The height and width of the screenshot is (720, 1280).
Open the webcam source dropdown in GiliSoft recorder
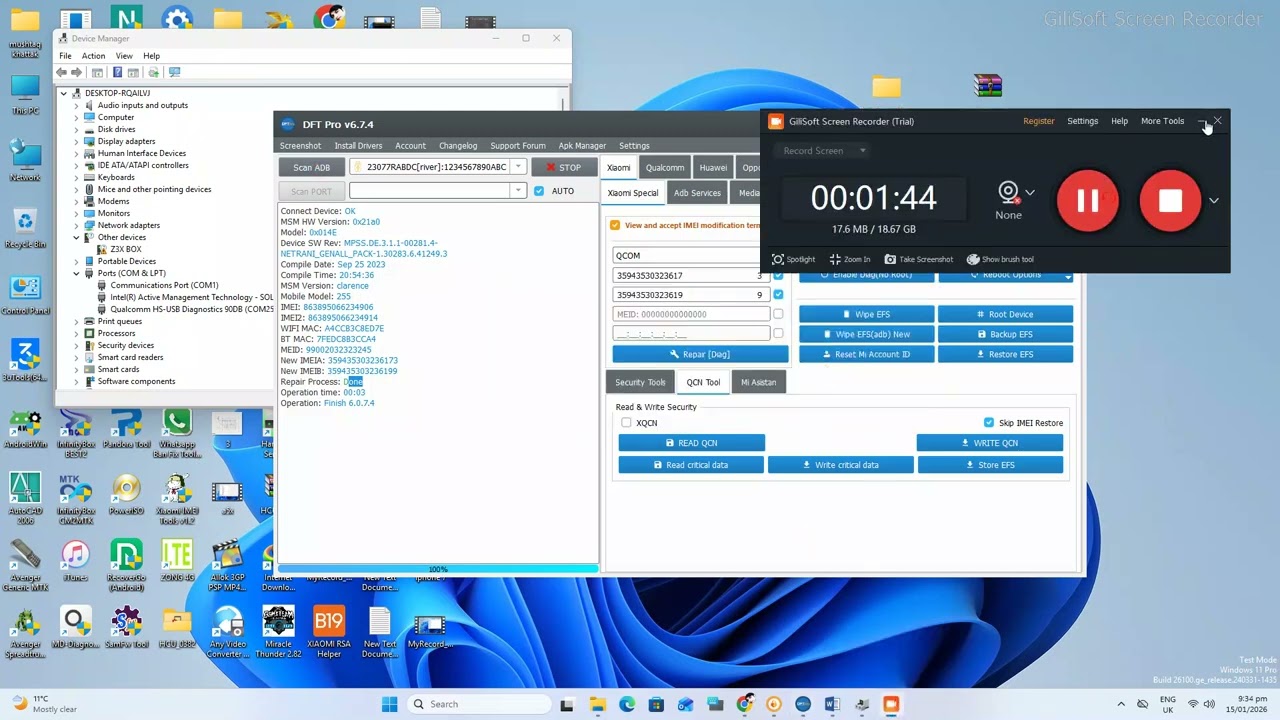click(1030, 192)
